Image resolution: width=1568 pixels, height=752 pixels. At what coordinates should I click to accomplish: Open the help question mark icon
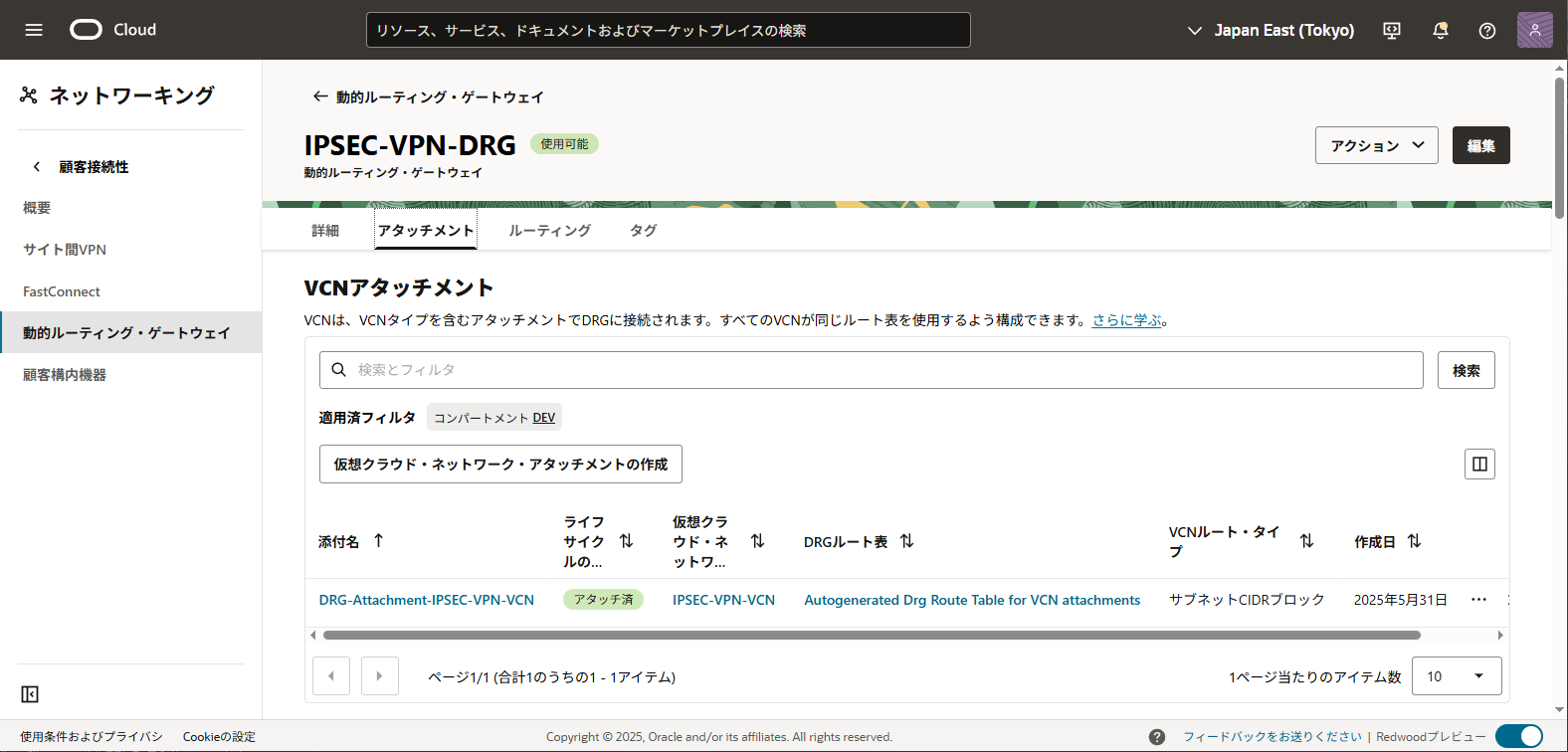(1487, 31)
